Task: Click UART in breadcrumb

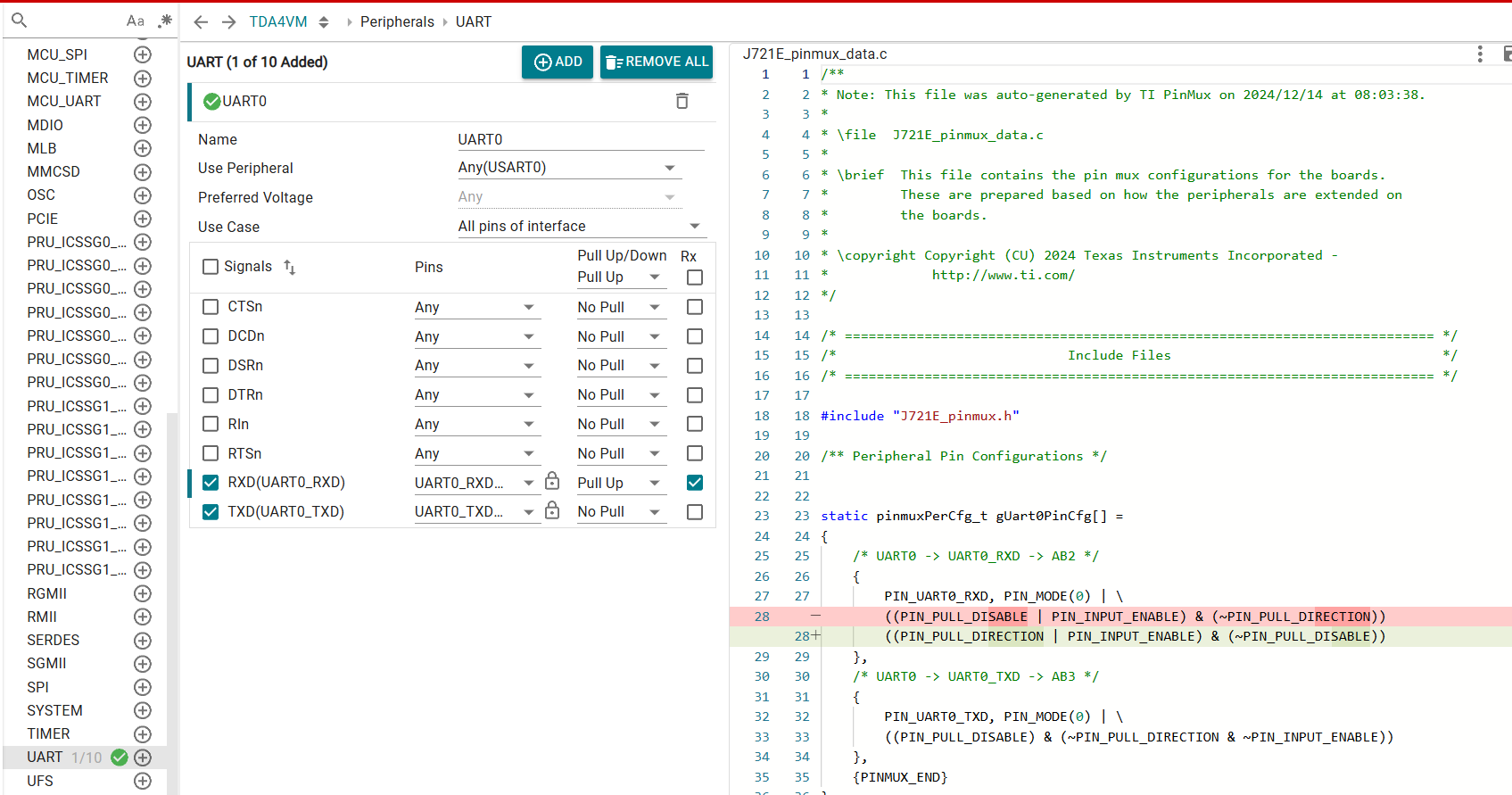Action: pos(474,21)
